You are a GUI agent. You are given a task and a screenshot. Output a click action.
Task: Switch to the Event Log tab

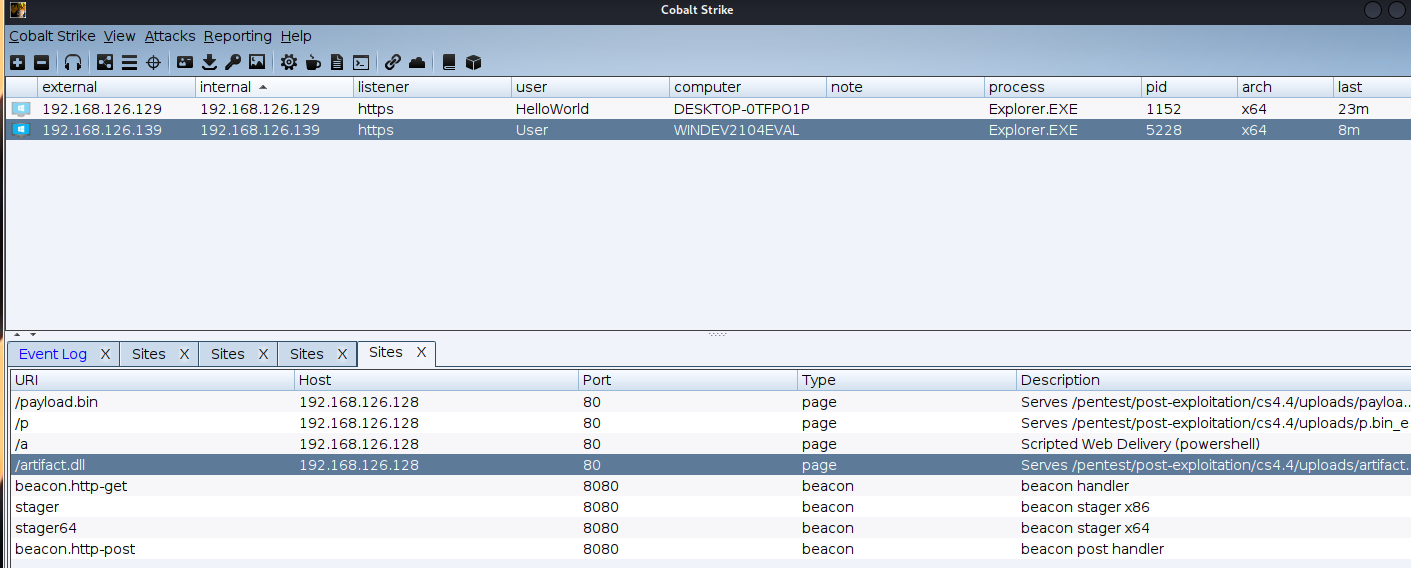53,354
